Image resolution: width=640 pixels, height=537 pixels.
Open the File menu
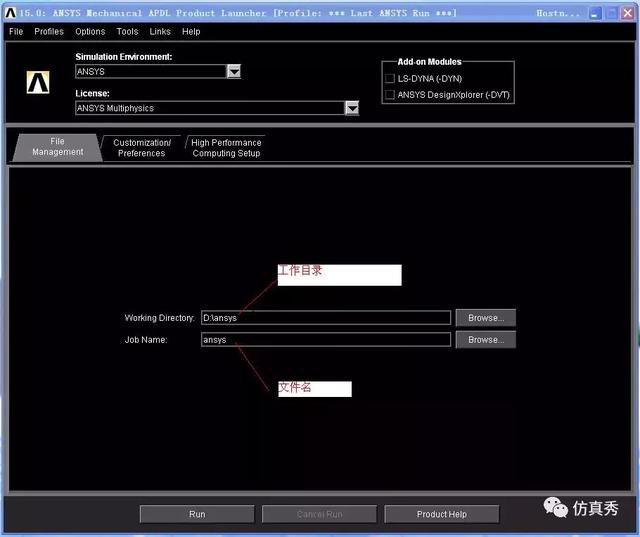click(16, 31)
